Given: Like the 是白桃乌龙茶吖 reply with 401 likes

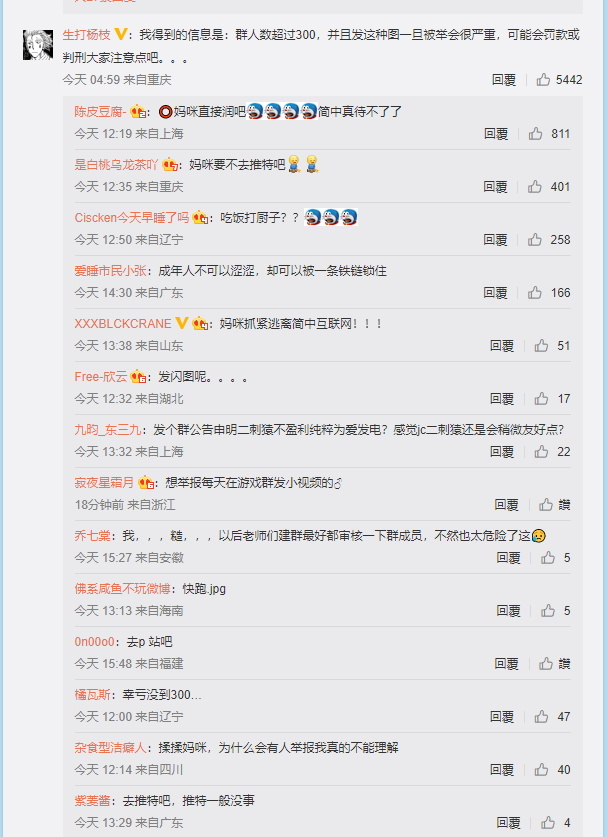Looking at the screenshot, I should [535, 186].
